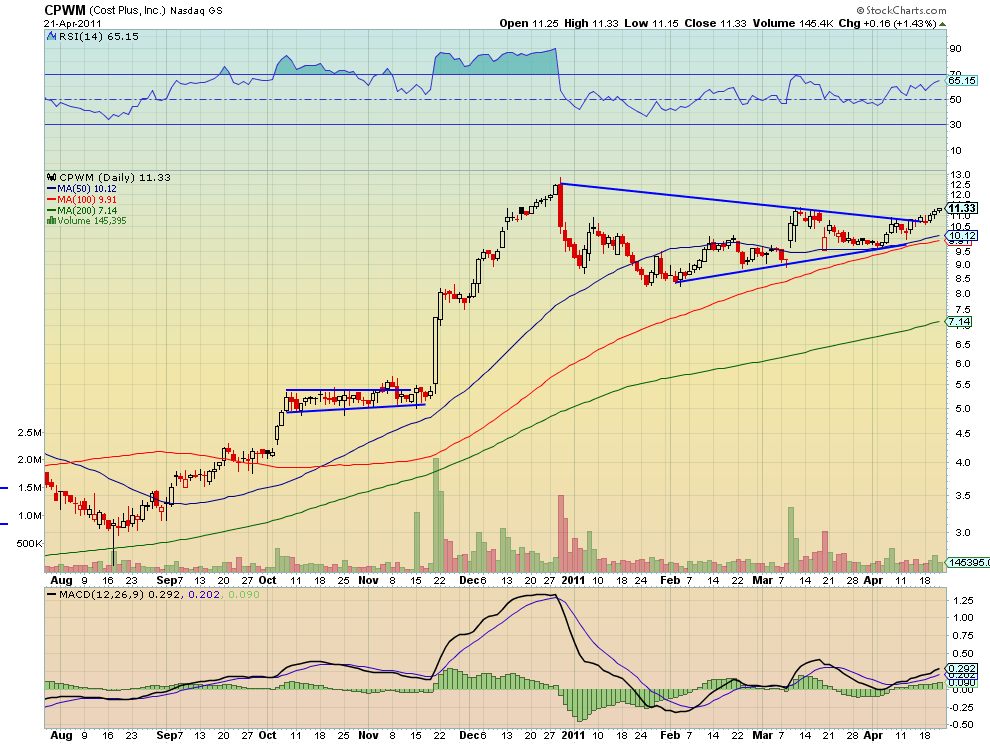Viewport: 990px width, 744px height.
Task: Click the Low 11.15 value in header
Action: coord(651,23)
